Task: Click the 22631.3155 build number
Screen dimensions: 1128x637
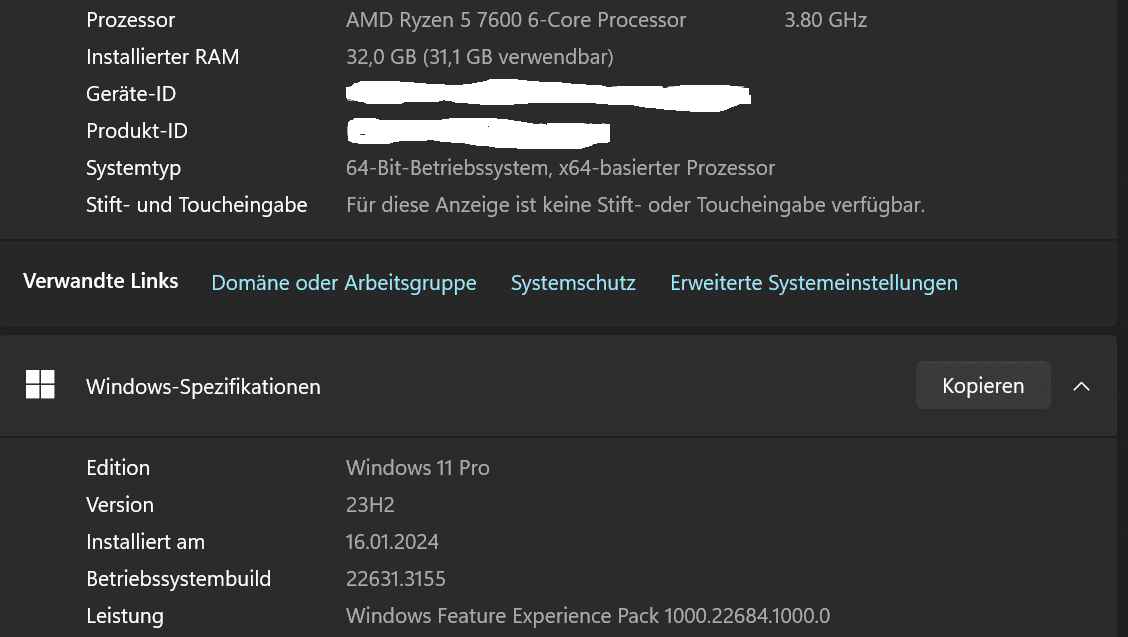Action: (396, 579)
